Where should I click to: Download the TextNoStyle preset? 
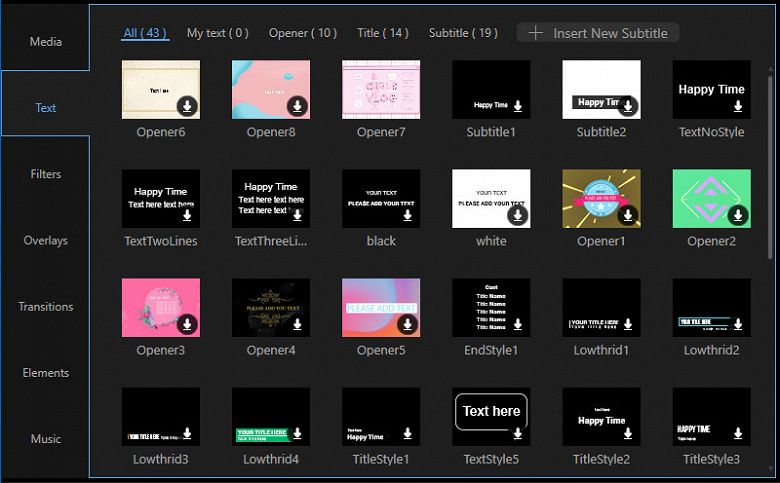tap(738, 106)
